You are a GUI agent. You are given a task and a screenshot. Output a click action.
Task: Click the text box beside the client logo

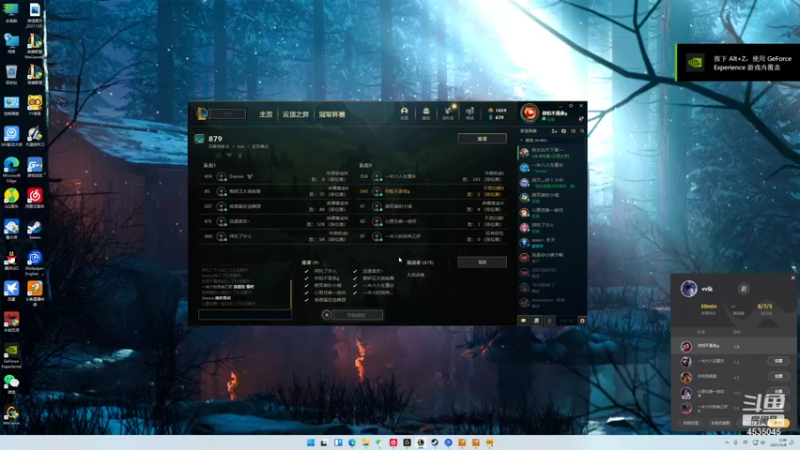pos(228,113)
